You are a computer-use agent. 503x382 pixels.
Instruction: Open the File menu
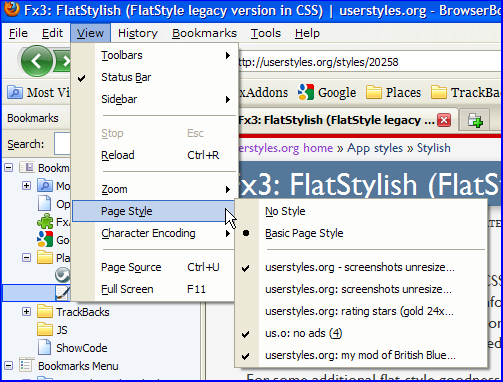(18, 33)
